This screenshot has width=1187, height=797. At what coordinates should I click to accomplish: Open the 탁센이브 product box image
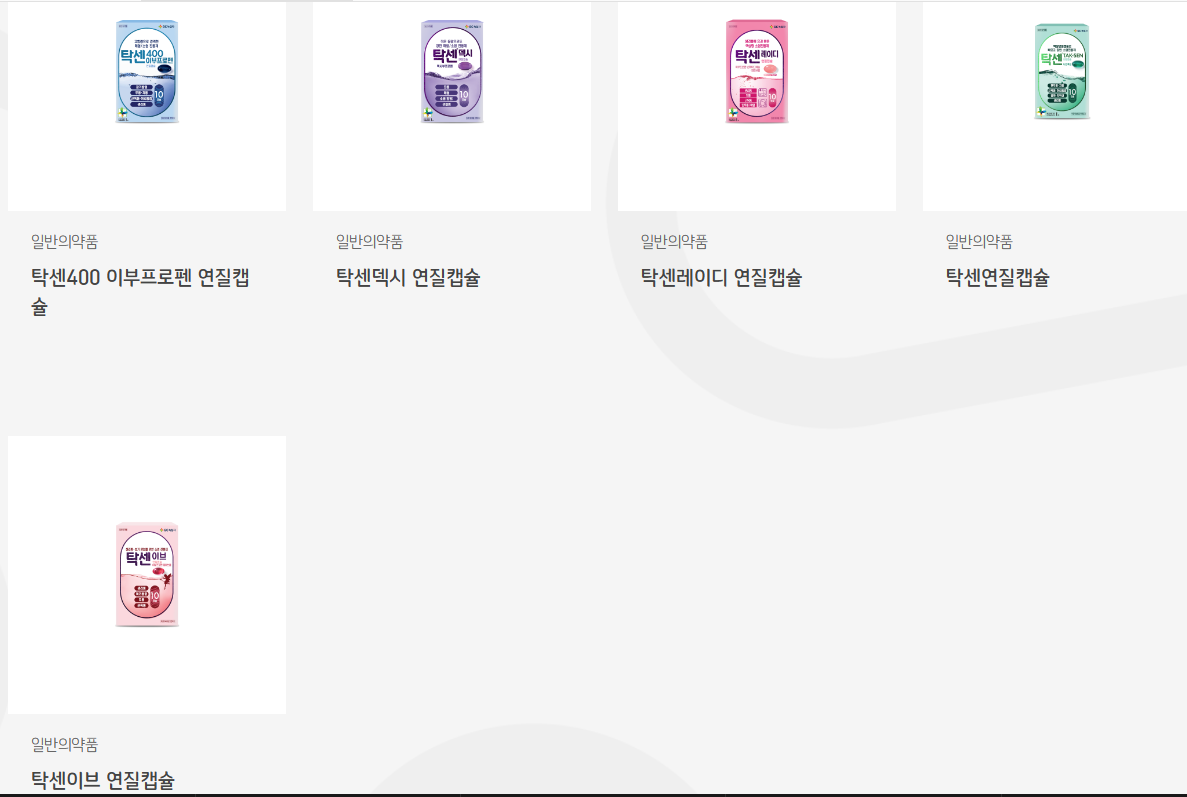(147, 574)
